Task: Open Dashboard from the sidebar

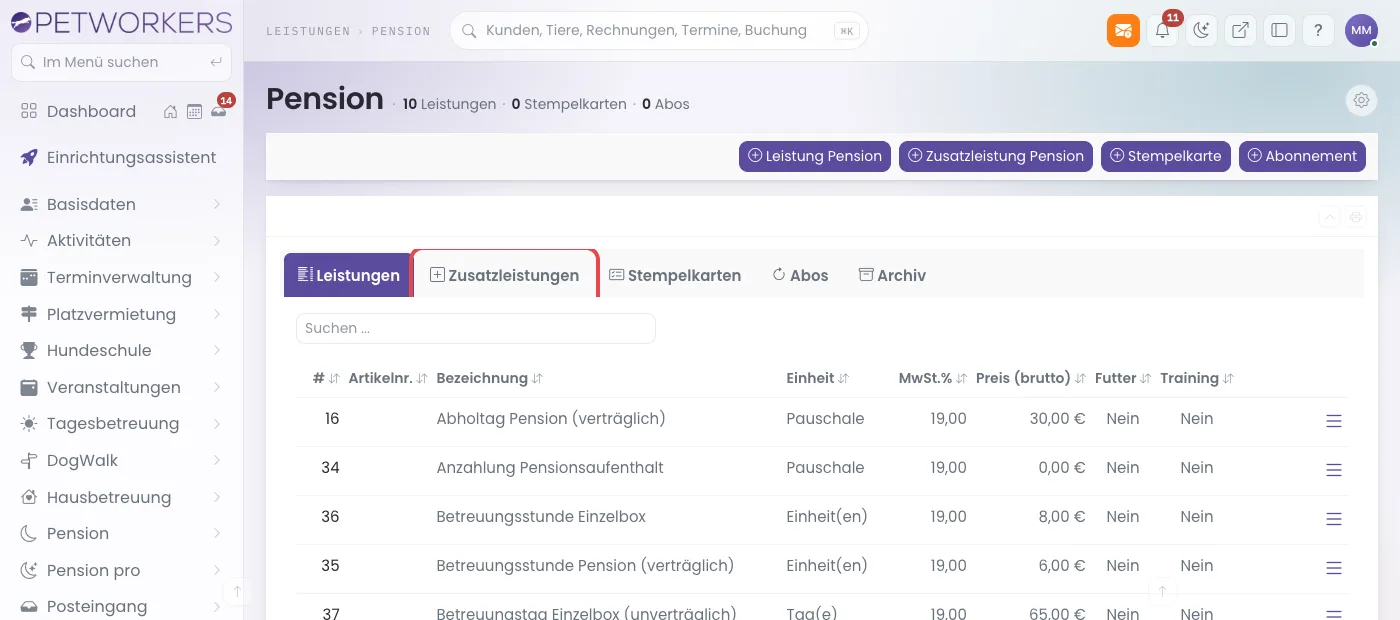Action: click(x=91, y=111)
